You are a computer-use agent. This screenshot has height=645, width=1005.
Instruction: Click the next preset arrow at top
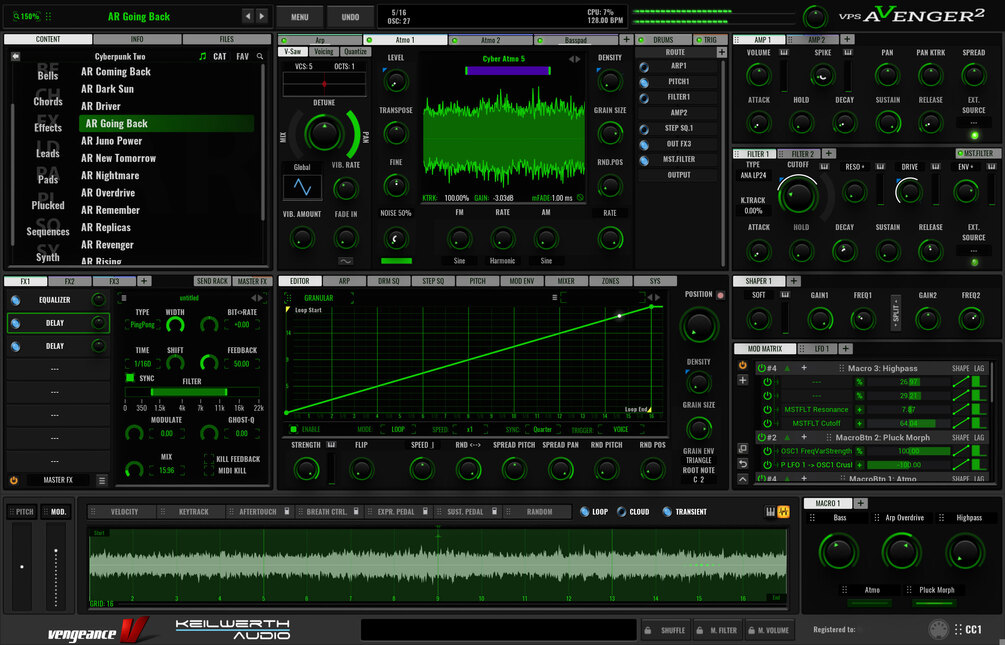pyautogui.click(x=262, y=16)
